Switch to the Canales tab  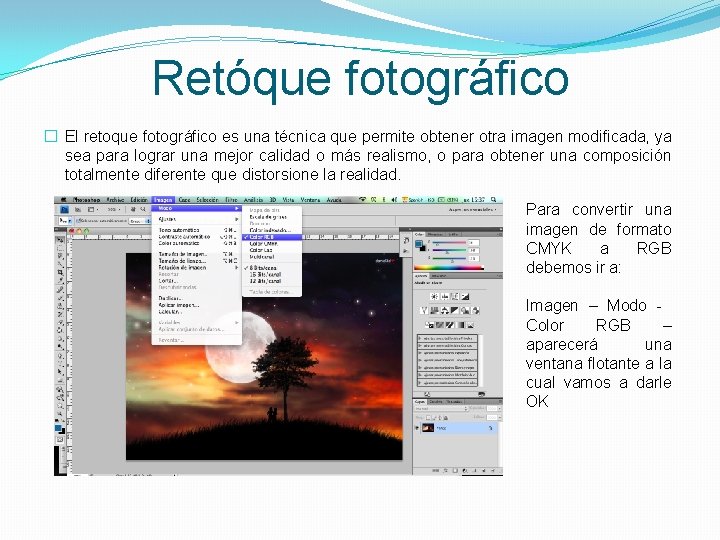point(435,402)
